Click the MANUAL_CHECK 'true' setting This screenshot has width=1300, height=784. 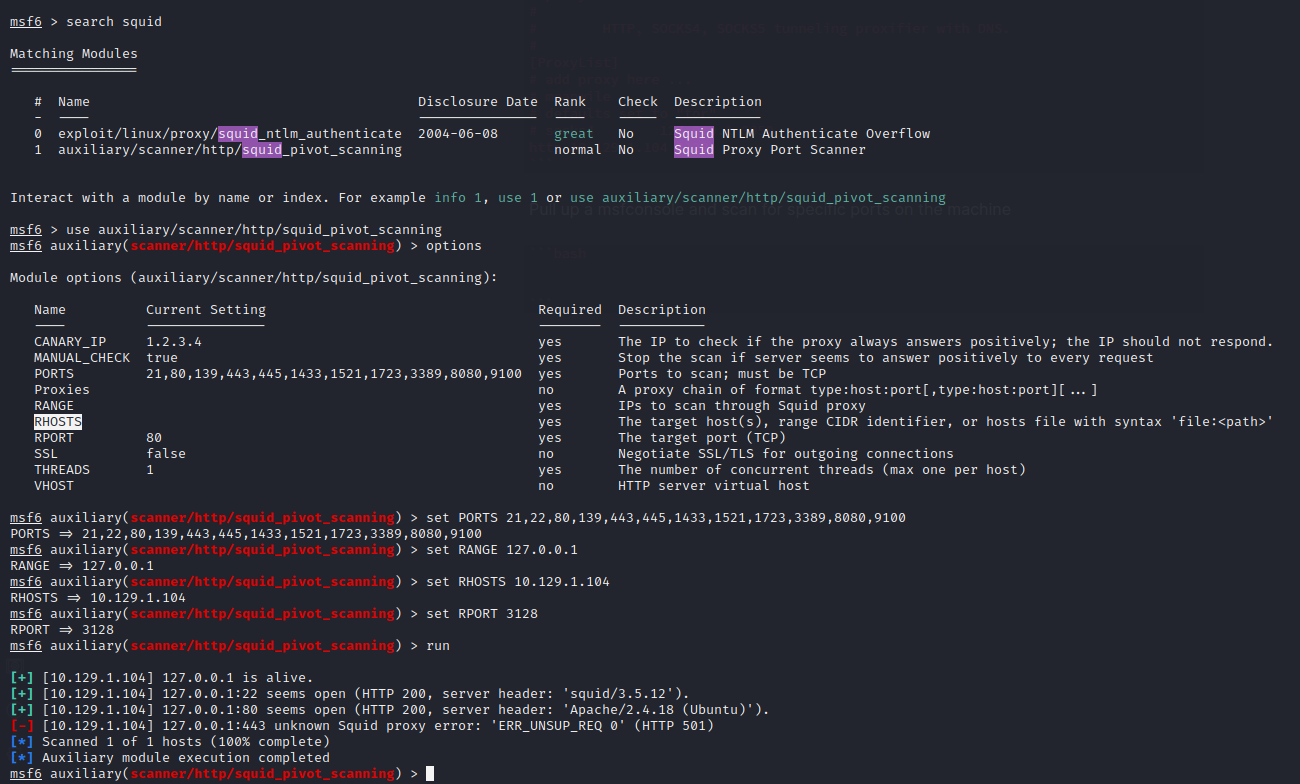pyautogui.click(x=162, y=358)
